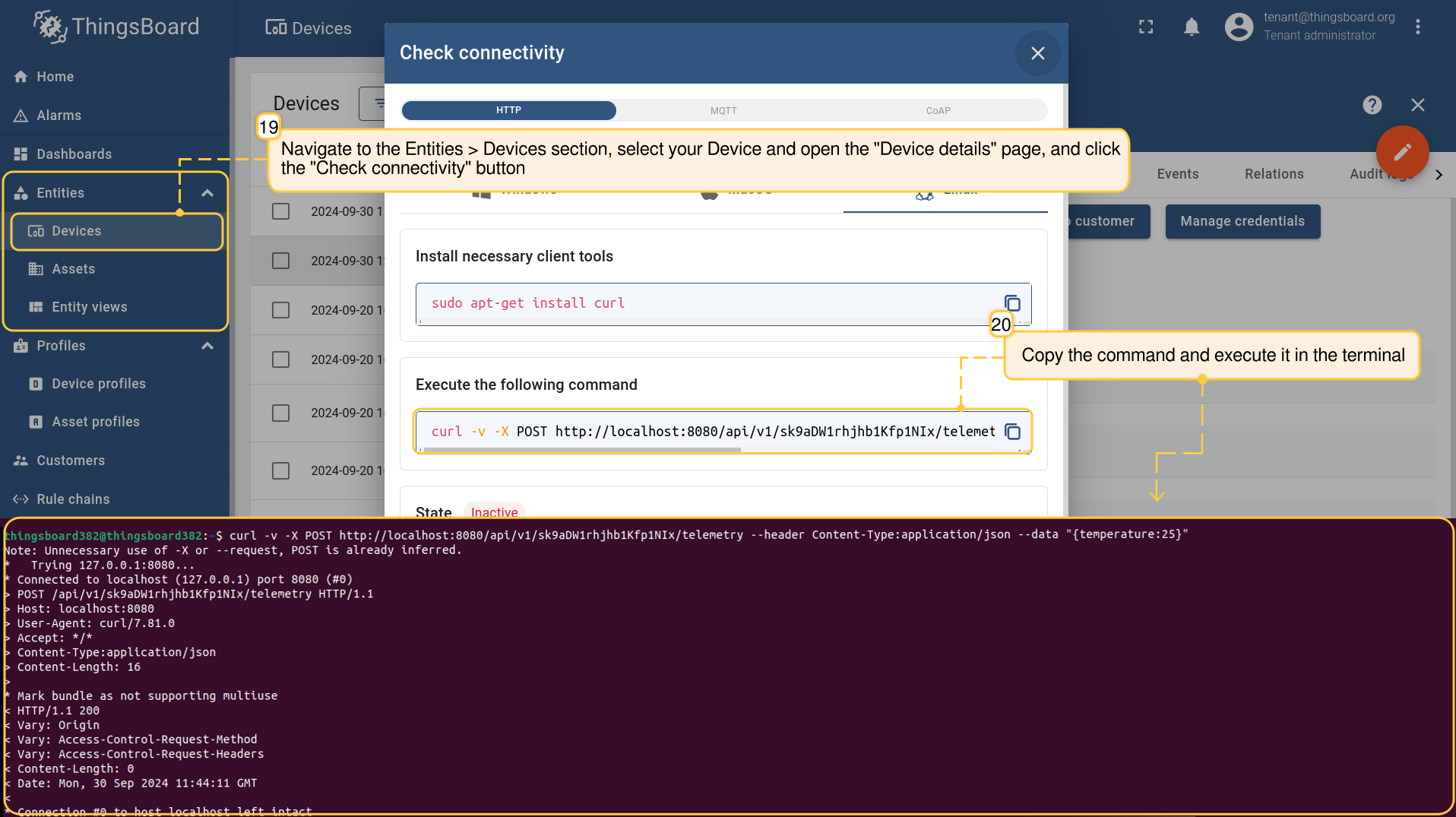Select the third device row checkbox
The height and width of the screenshot is (817, 1456).
[281, 310]
